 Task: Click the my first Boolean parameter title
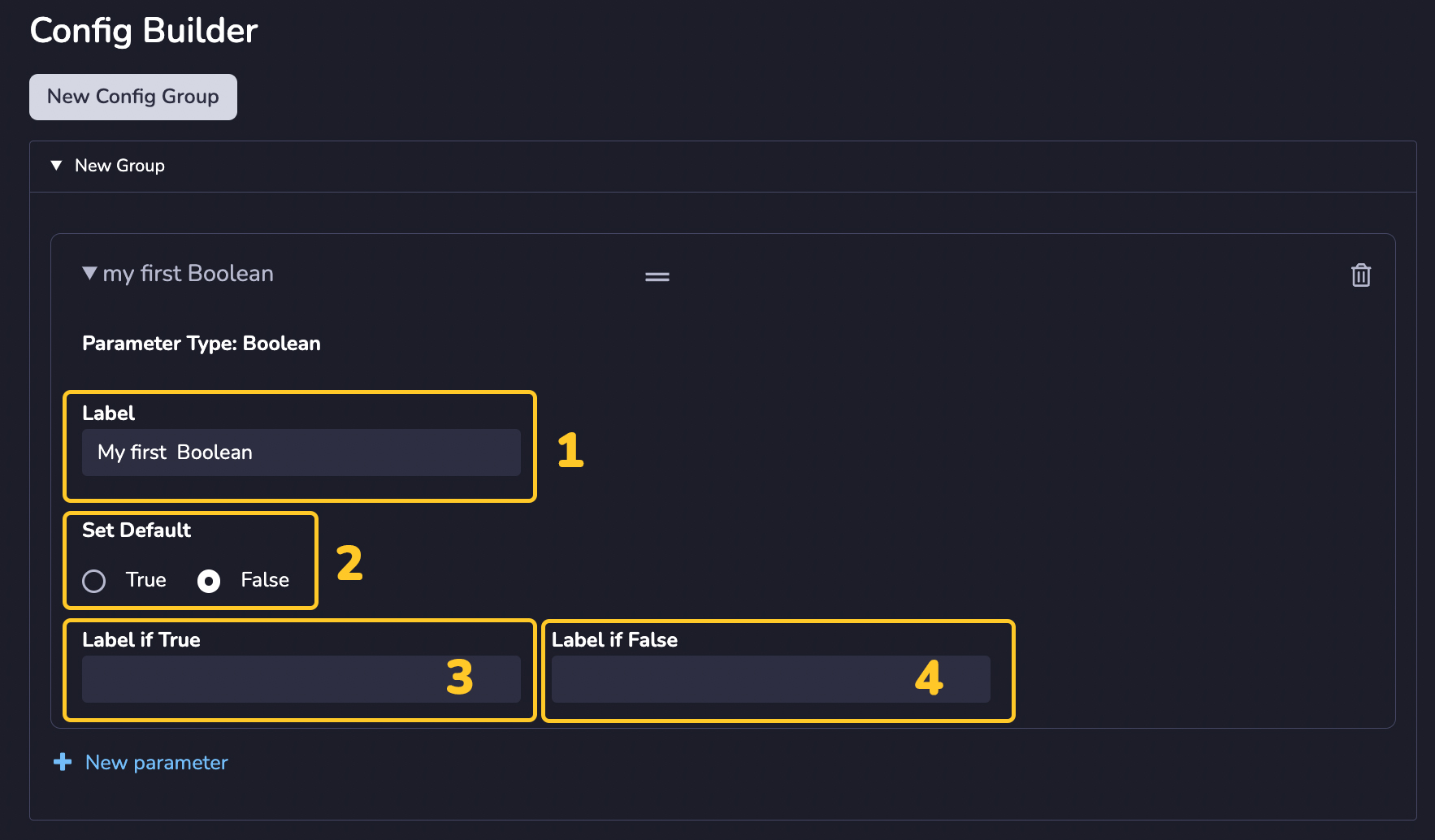tap(188, 274)
